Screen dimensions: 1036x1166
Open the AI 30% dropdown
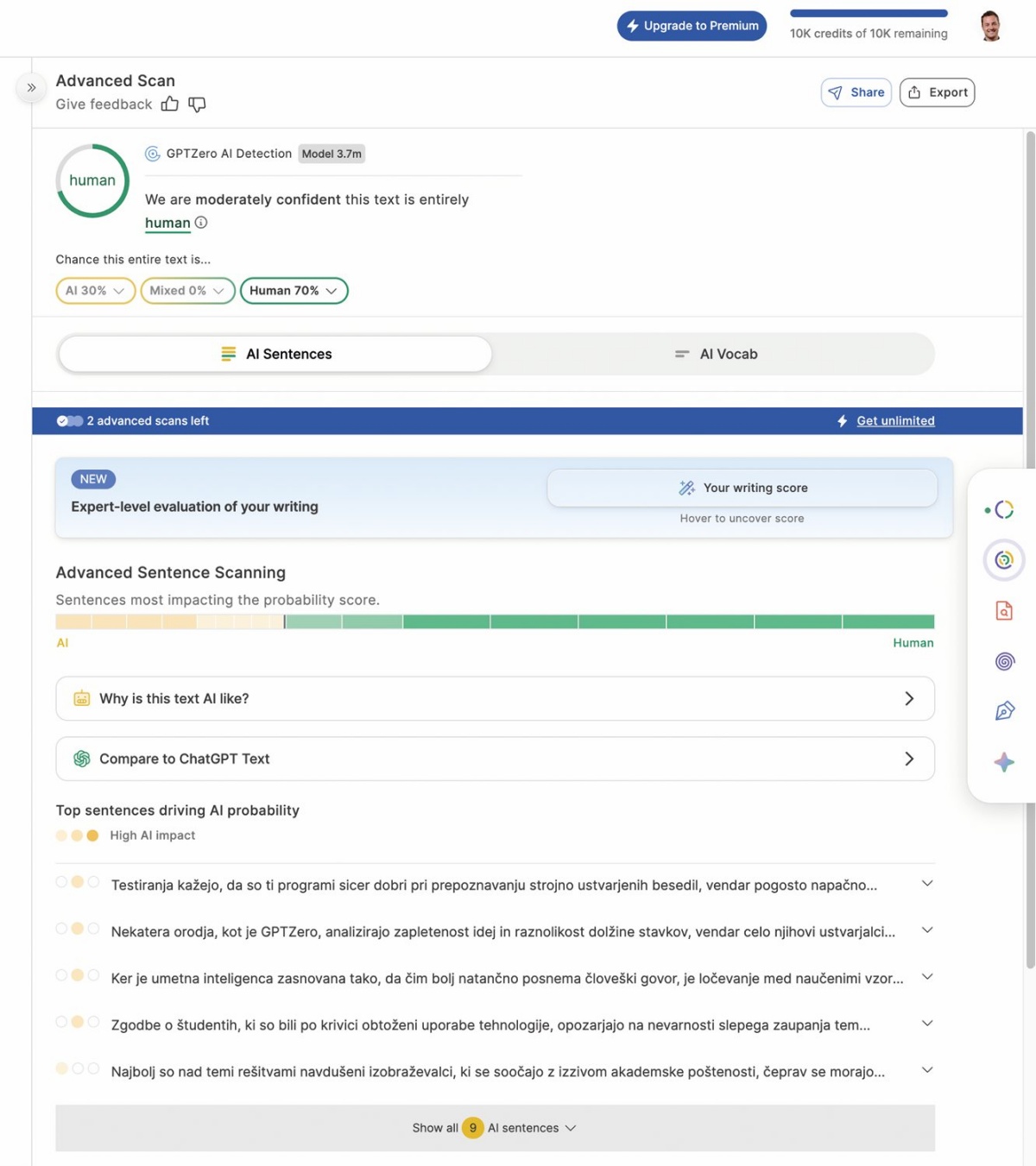point(96,291)
